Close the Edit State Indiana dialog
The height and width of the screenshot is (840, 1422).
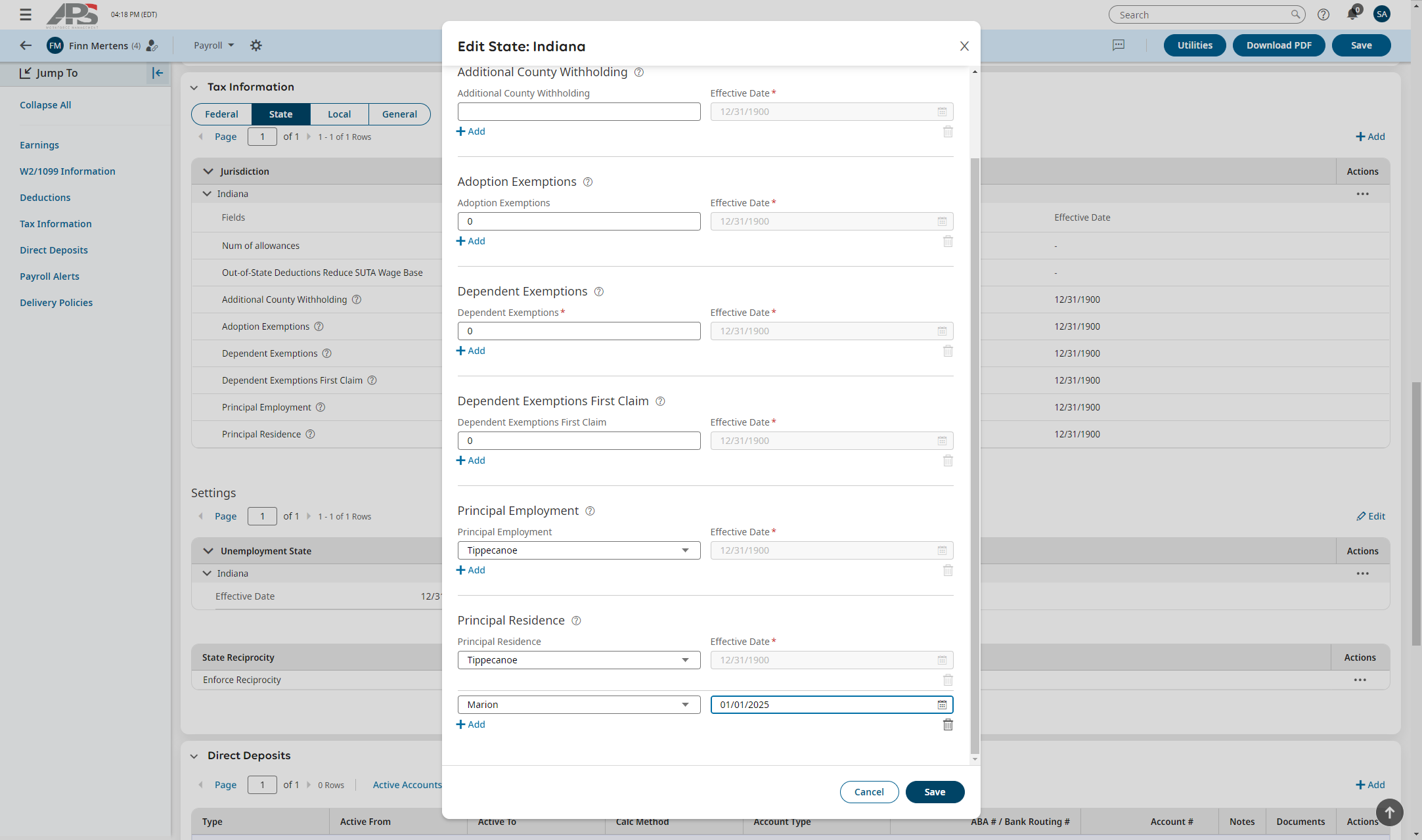pyautogui.click(x=964, y=46)
